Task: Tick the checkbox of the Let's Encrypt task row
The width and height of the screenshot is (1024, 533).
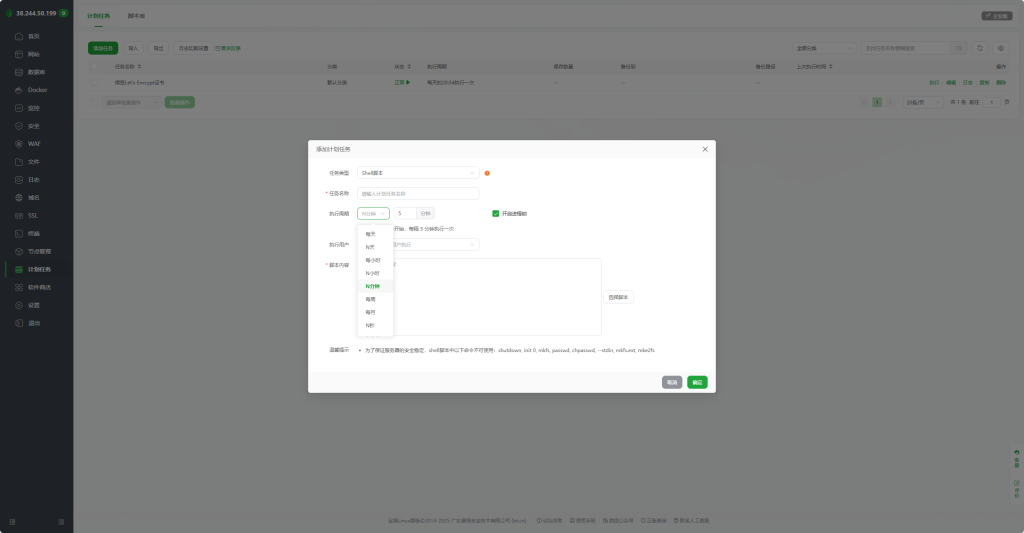Action: tap(95, 82)
